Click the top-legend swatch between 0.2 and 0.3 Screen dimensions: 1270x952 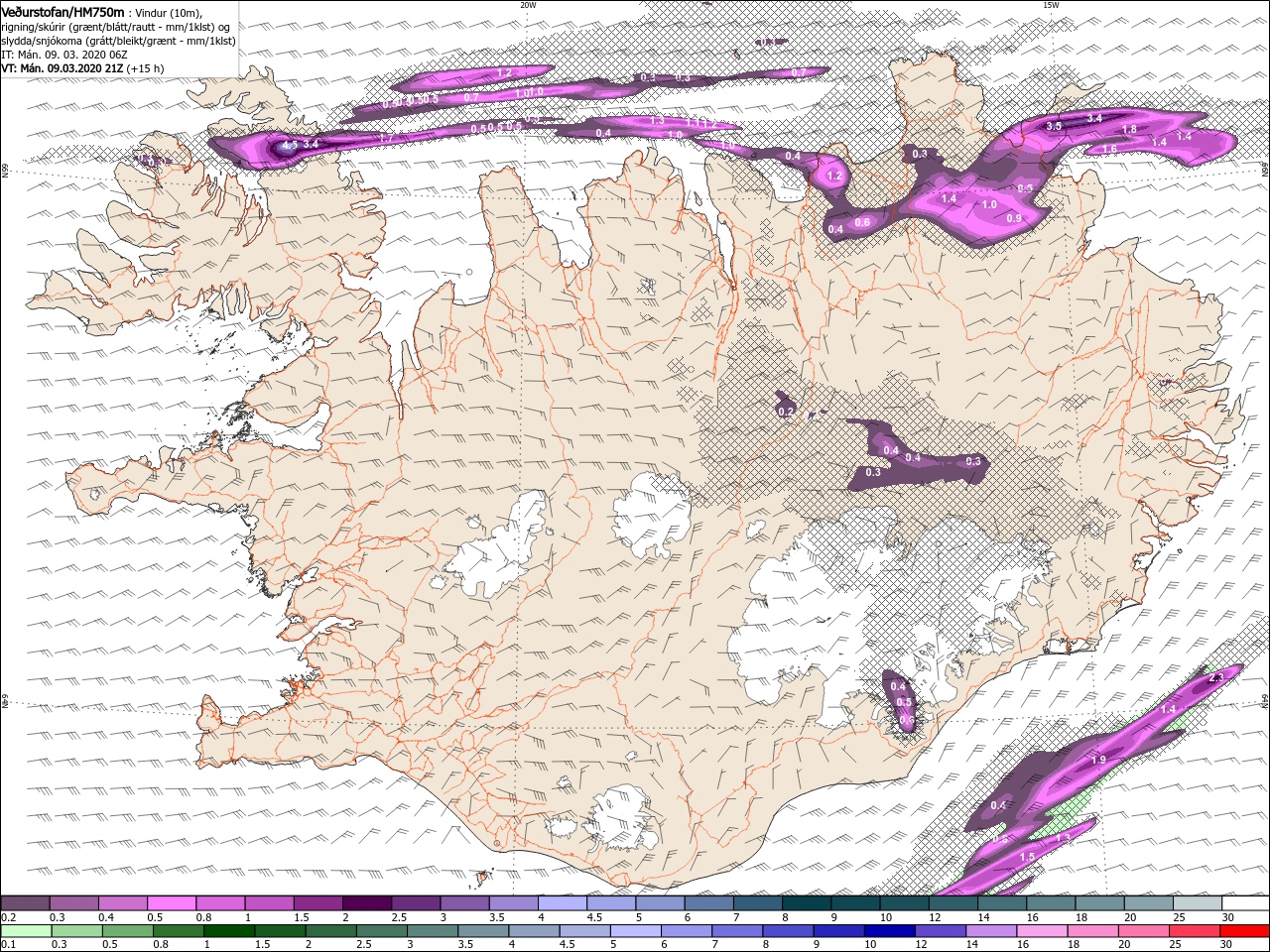point(25,903)
